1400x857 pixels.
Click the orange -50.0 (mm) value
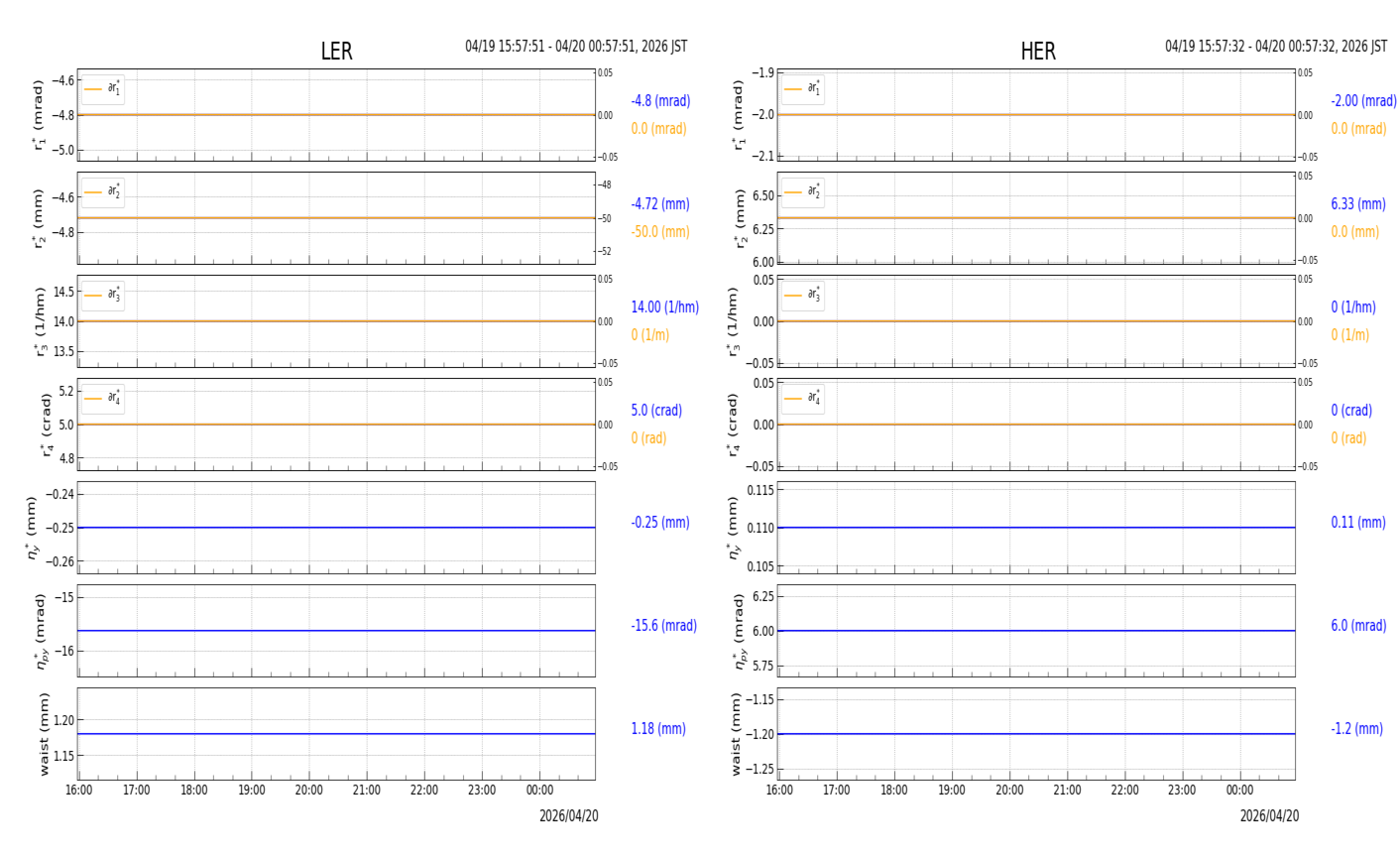(x=660, y=232)
